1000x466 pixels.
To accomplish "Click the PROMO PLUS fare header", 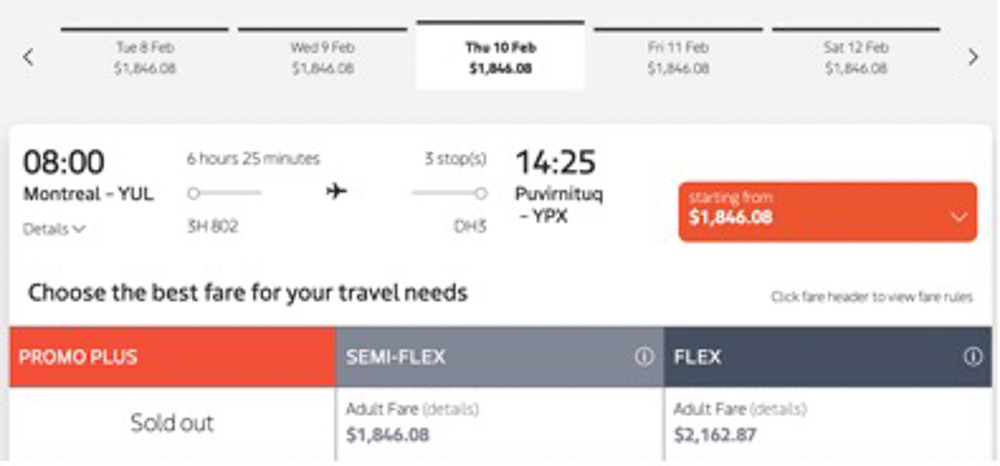I will 172,357.
